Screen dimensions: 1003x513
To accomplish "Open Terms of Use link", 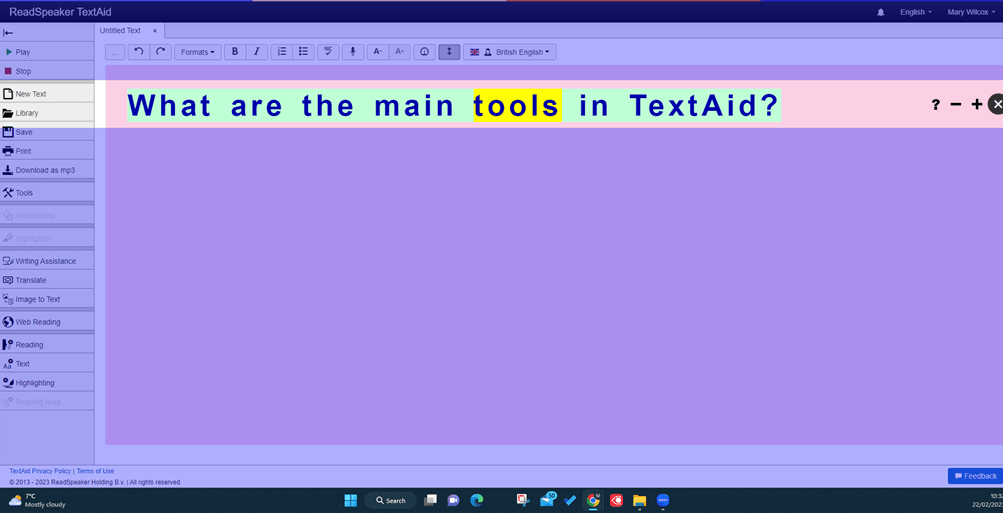I will pyautogui.click(x=95, y=471).
